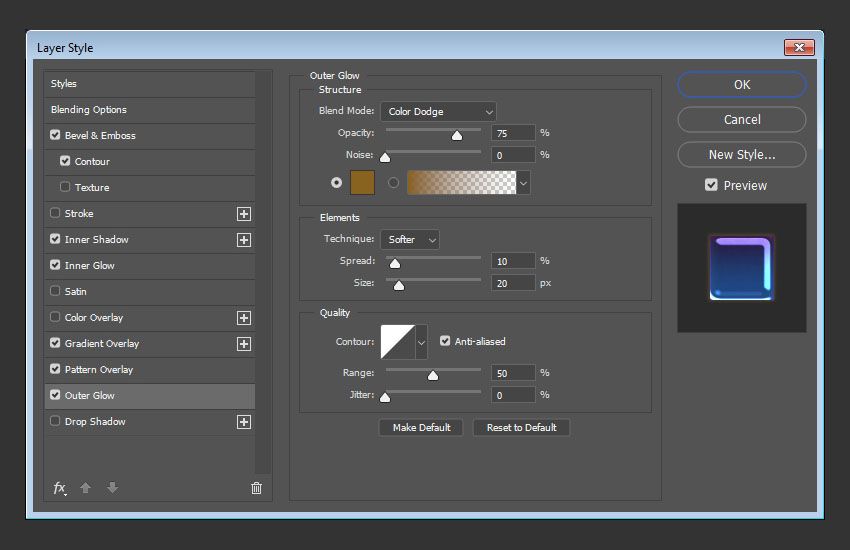This screenshot has width=850, height=550.
Task: Click the Make Default button
Action: 421,428
